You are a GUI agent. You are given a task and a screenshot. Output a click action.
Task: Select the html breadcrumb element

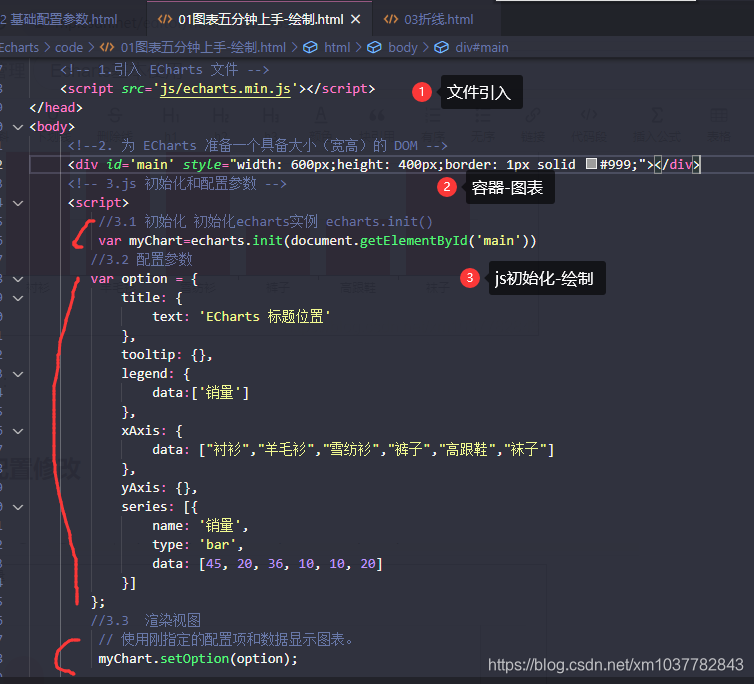pyautogui.click(x=337, y=48)
